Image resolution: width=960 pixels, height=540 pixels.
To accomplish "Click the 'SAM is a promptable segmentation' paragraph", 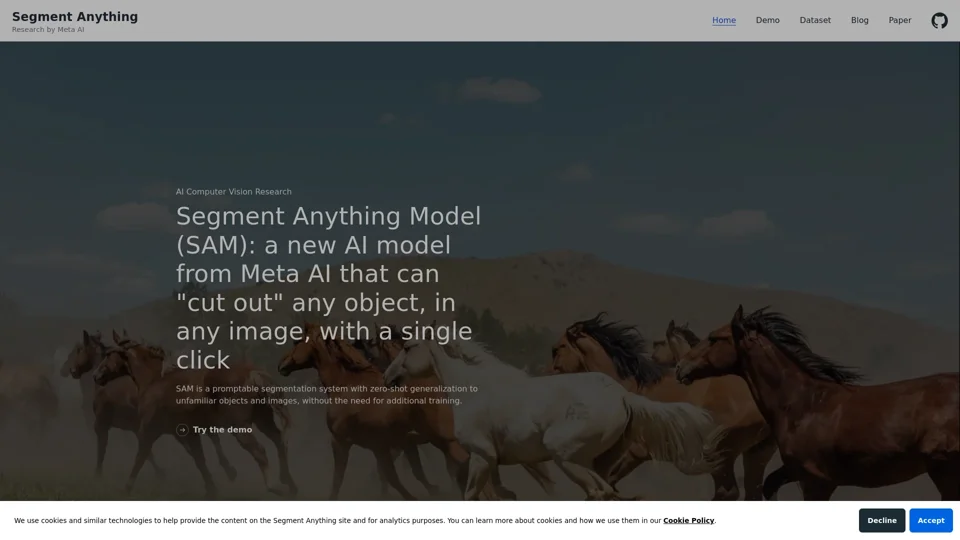I will 326,394.
